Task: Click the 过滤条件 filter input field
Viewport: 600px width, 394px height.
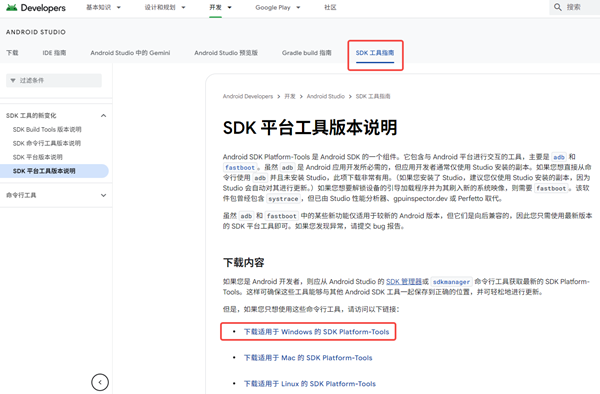Action: [x=54, y=80]
